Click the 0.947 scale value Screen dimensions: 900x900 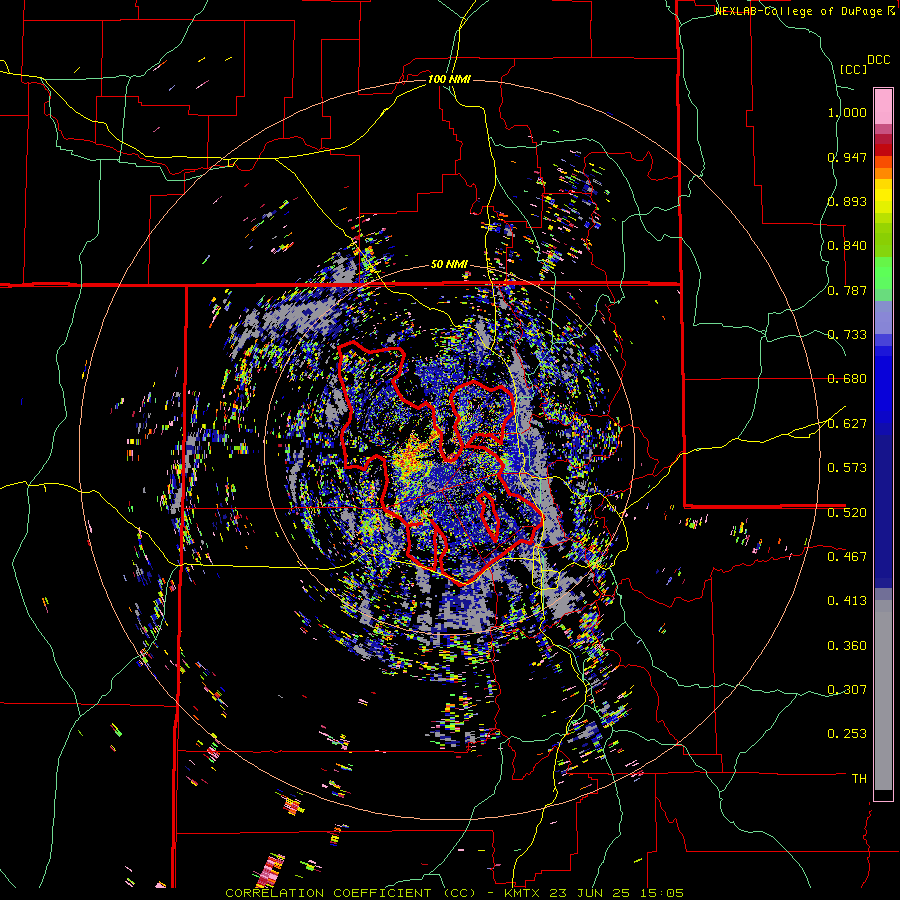tap(847, 157)
